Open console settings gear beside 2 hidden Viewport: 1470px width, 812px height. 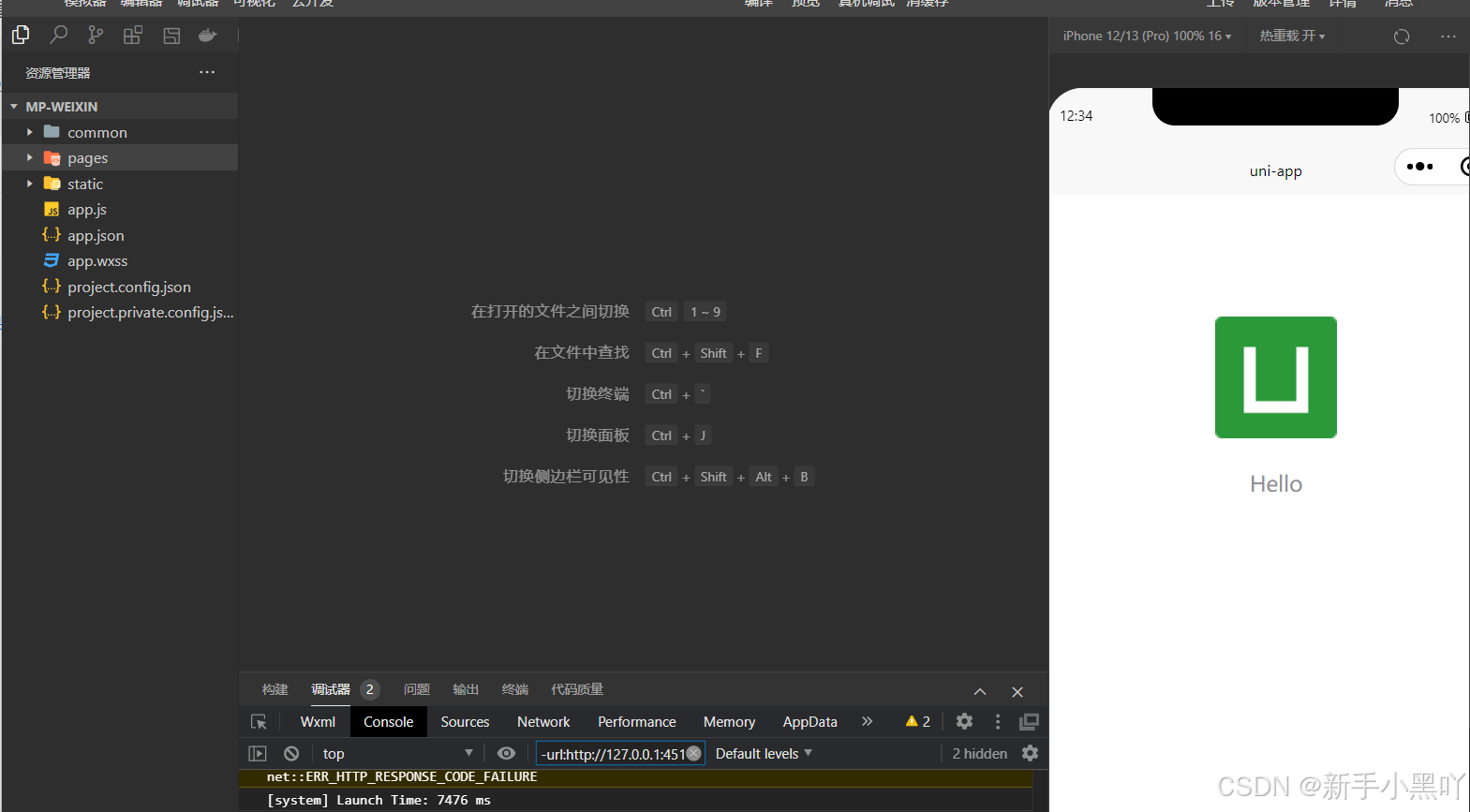(x=1031, y=753)
